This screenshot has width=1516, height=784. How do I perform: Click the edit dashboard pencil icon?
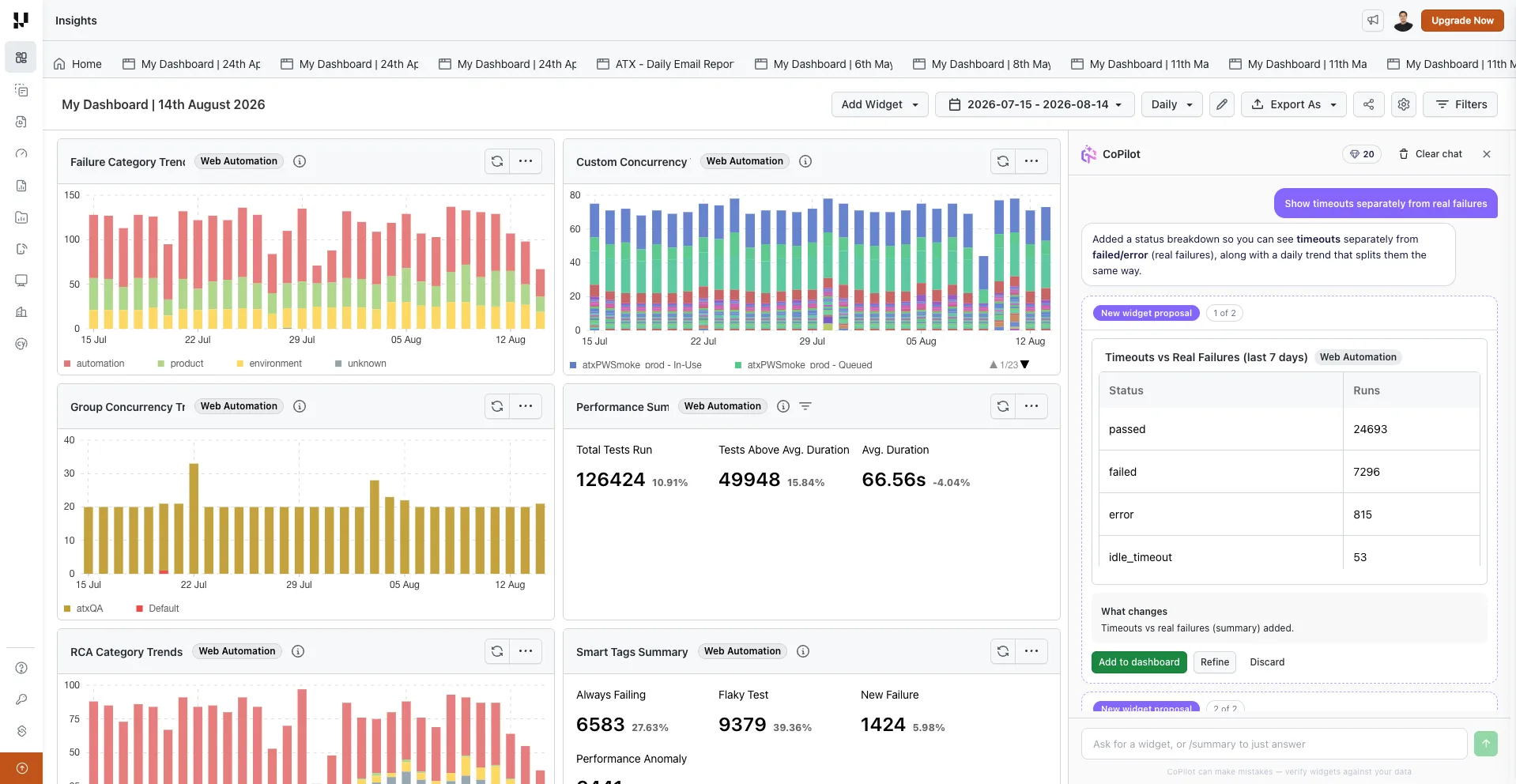point(1222,104)
